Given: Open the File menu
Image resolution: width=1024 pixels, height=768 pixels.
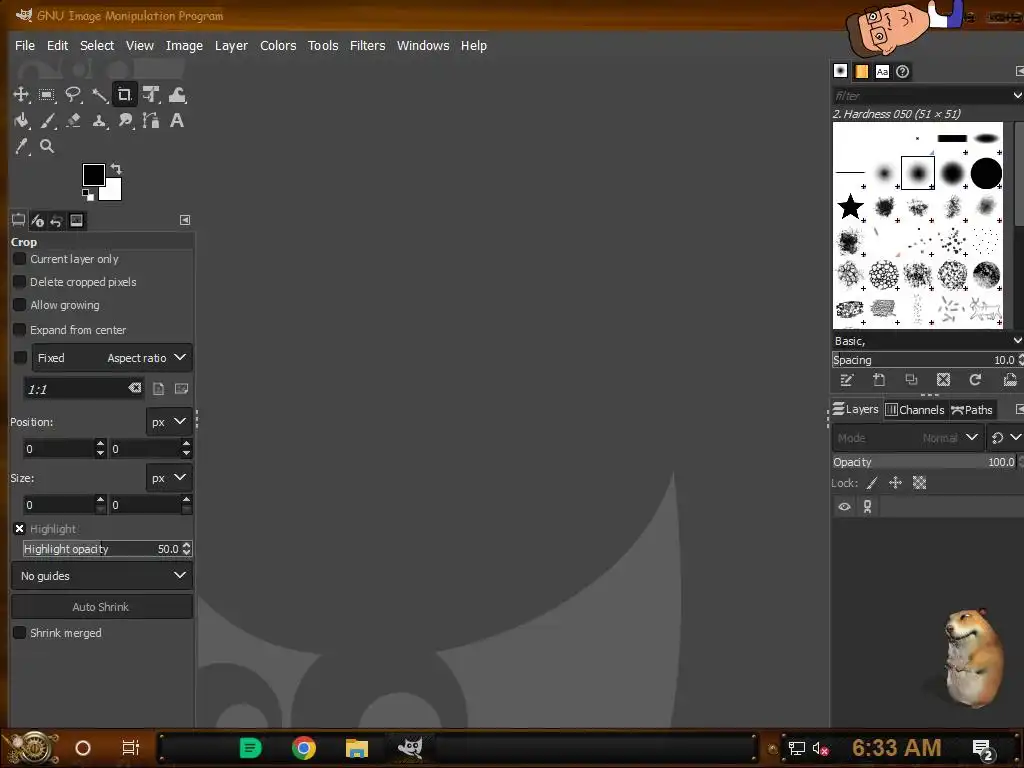Looking at the screenshot, I should tap(25, 46).
